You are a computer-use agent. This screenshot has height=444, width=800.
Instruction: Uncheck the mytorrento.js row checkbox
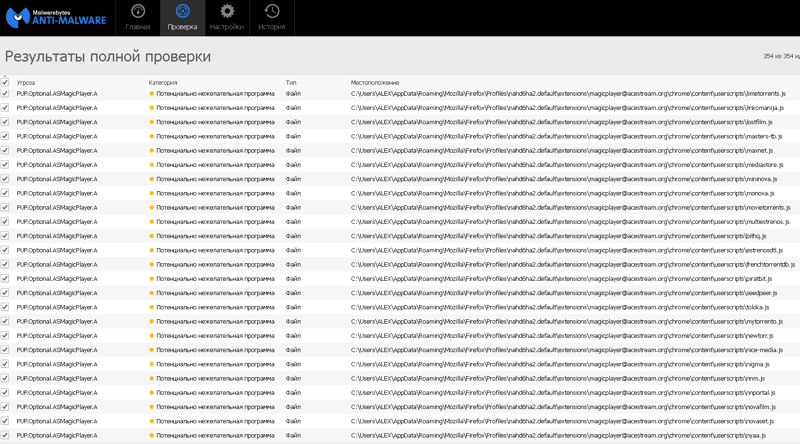tap(5, 322)
